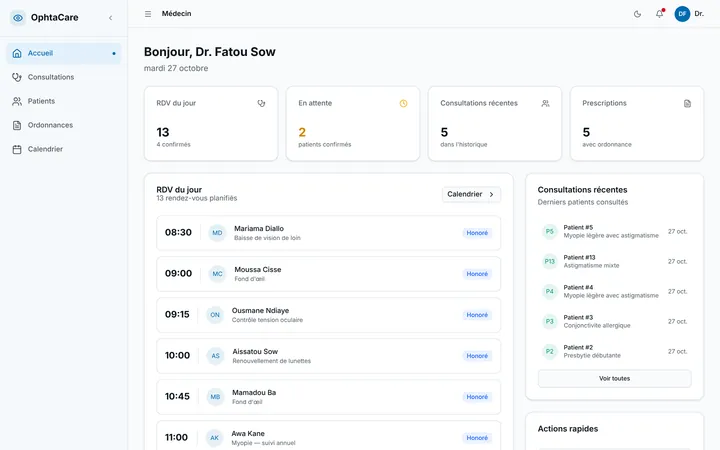This screenshot has height=450, width=720.
Task: Click the Honoré badge for Ousmane Ndiaye
Action: [477, 315]
